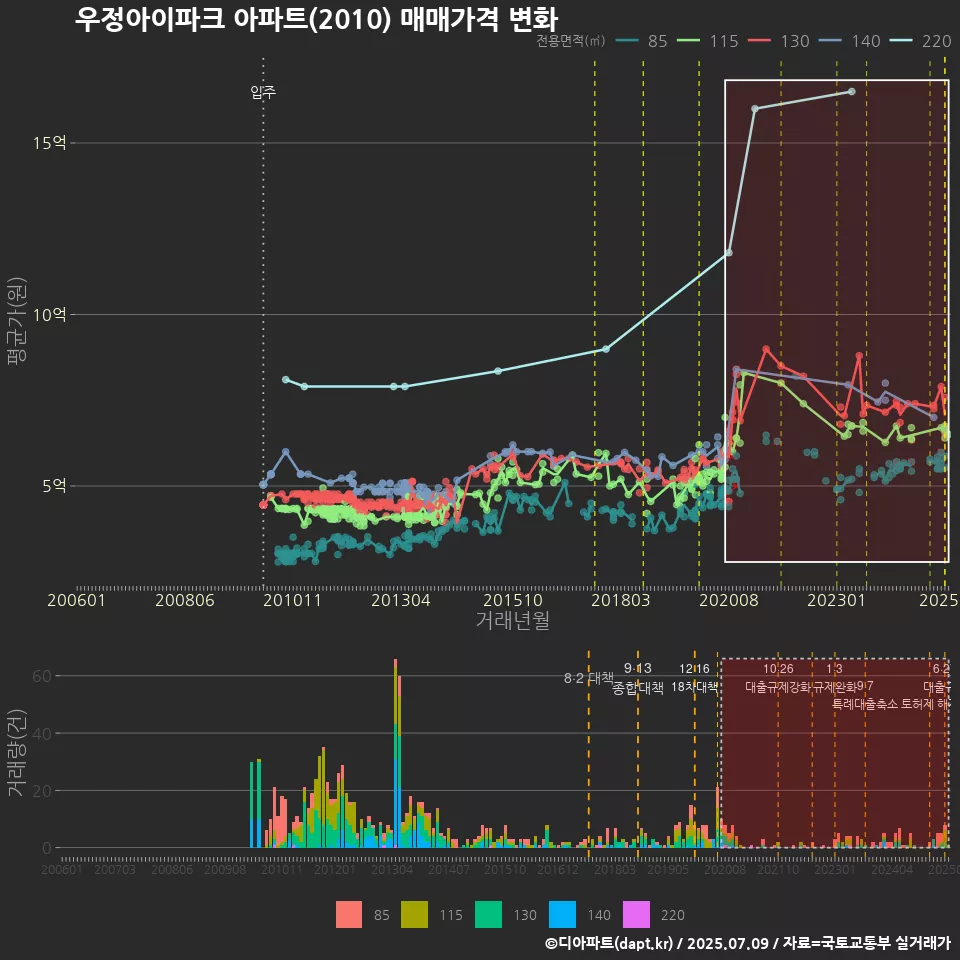Click the tallest volume bar near 201304
This screenshot has height=960, width=960.
pyautogui.click(x=396, y=753)
